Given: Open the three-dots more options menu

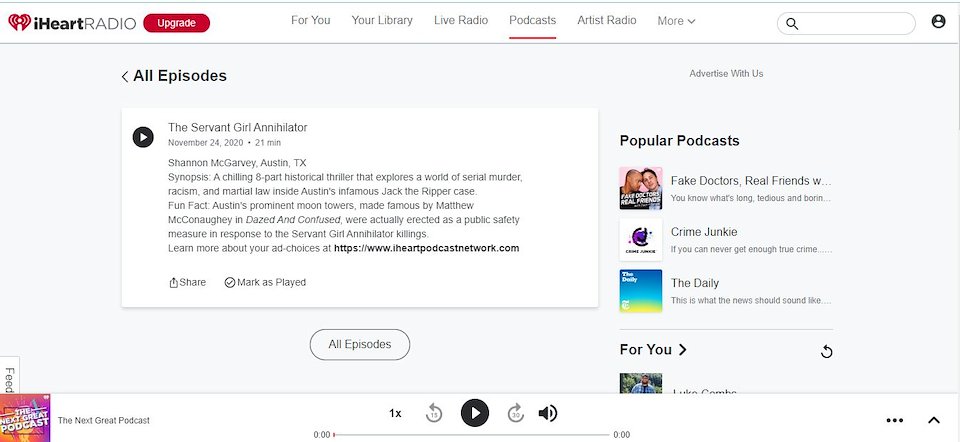Looking at the screenshot, I should pyautogui.click(x=894, y=420).
